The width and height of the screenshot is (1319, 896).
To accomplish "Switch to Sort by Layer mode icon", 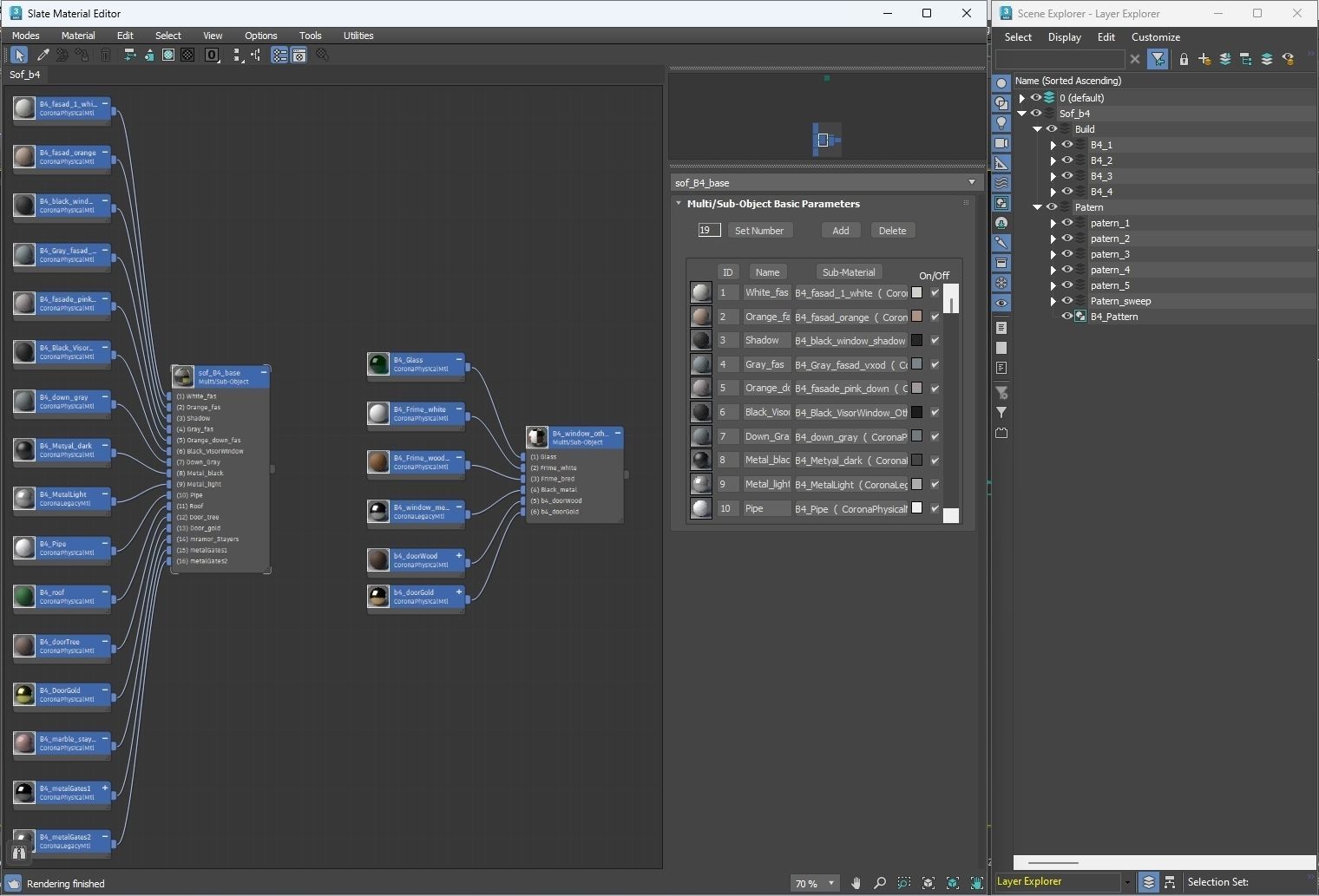I will coord(1149,882).
